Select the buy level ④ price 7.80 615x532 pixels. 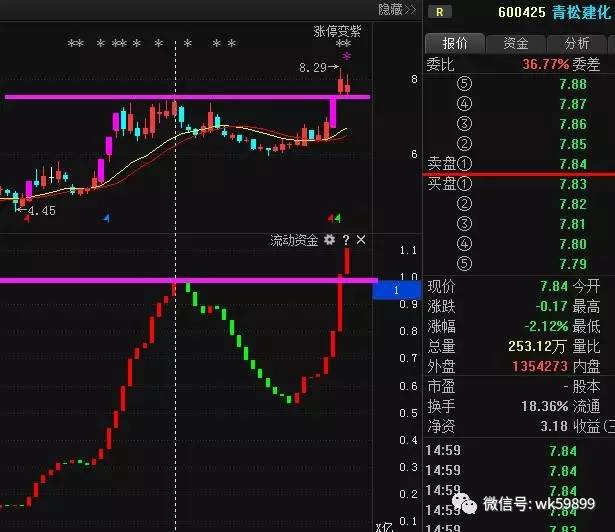tap(573, 244)
